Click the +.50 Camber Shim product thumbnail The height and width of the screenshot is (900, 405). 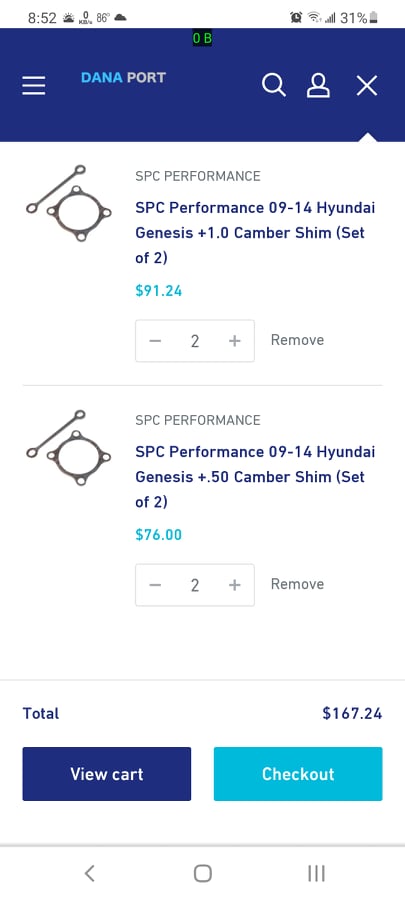[x=68, y=448]
